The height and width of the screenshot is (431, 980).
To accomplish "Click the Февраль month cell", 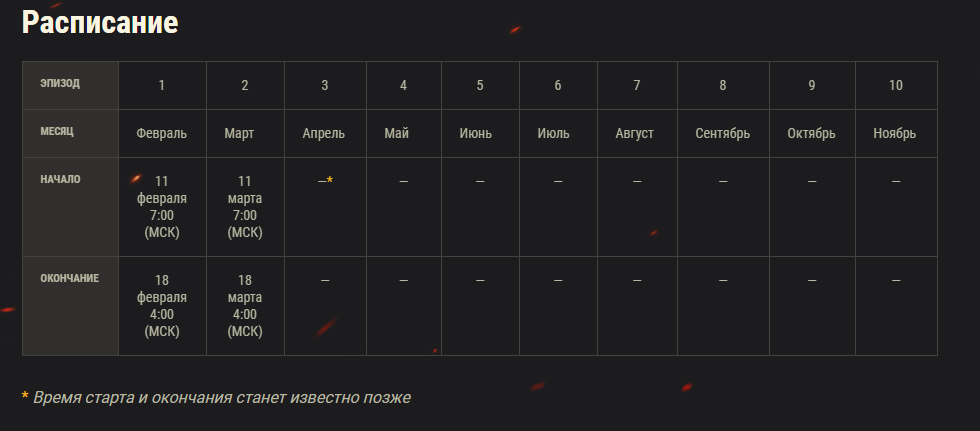I will point(162,134).
